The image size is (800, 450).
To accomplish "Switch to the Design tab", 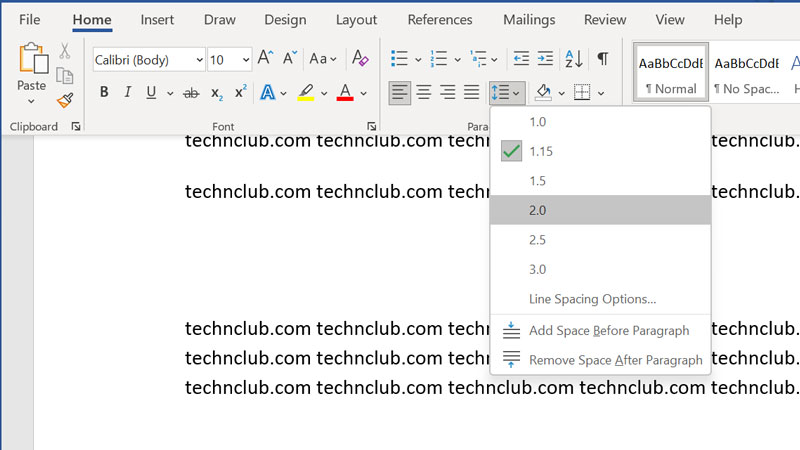I will (285, 19).
